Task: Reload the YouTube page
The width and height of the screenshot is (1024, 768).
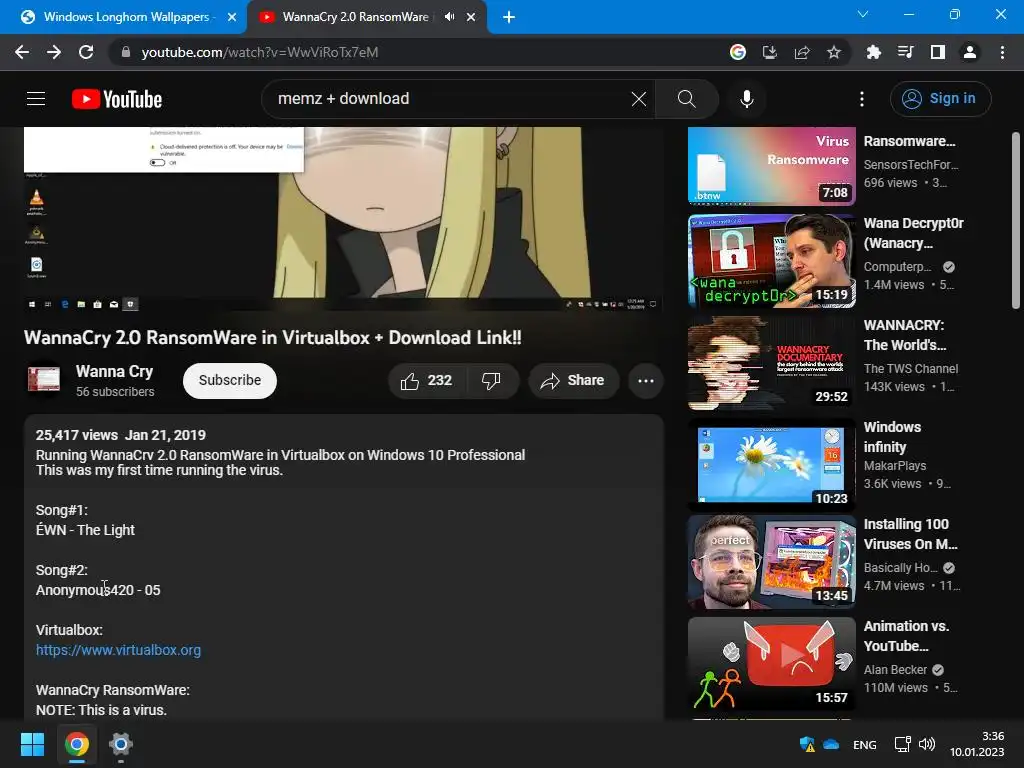Action: coord(86,52)
